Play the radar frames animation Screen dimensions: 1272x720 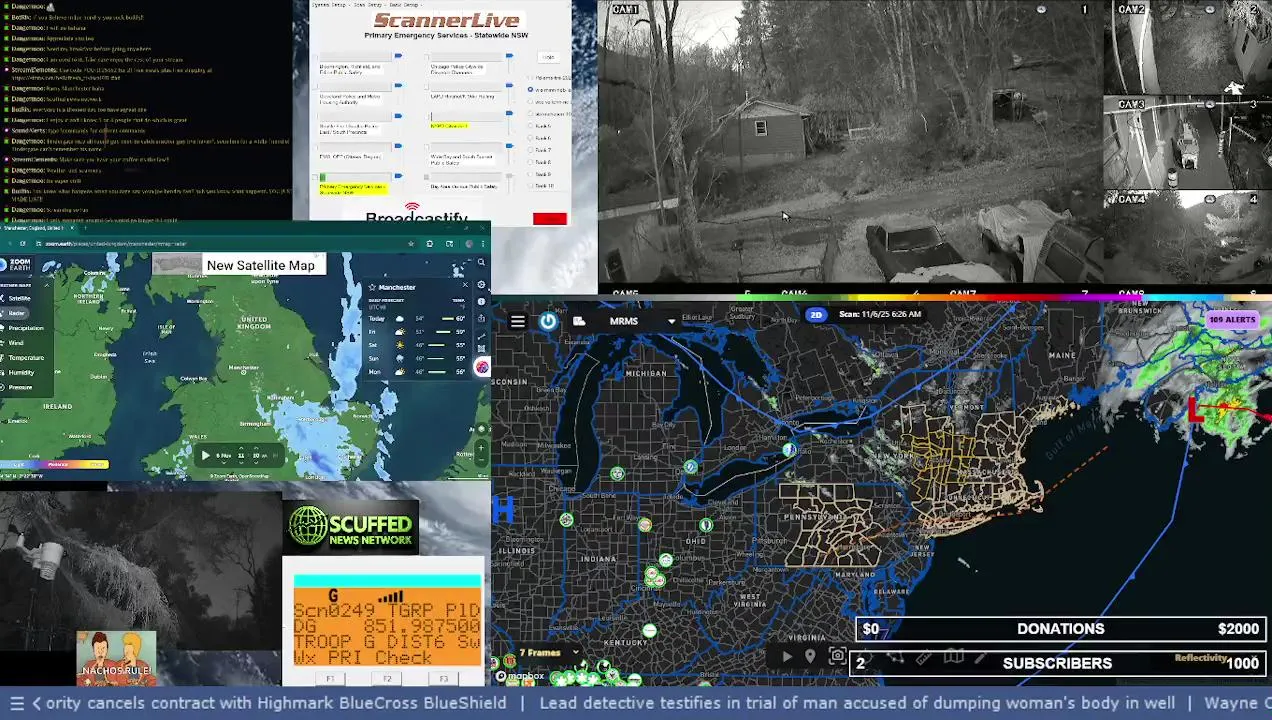point(787,656)
